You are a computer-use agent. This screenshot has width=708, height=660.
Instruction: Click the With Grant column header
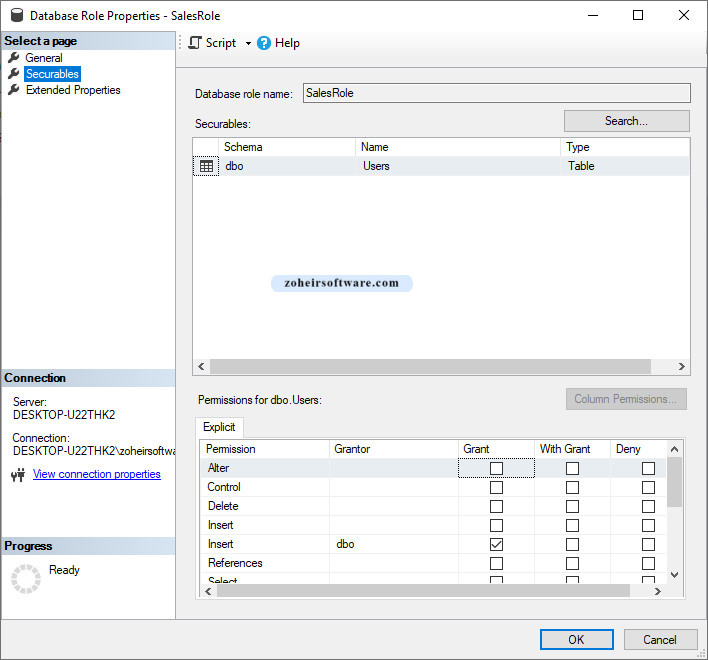tap(572, 449)
